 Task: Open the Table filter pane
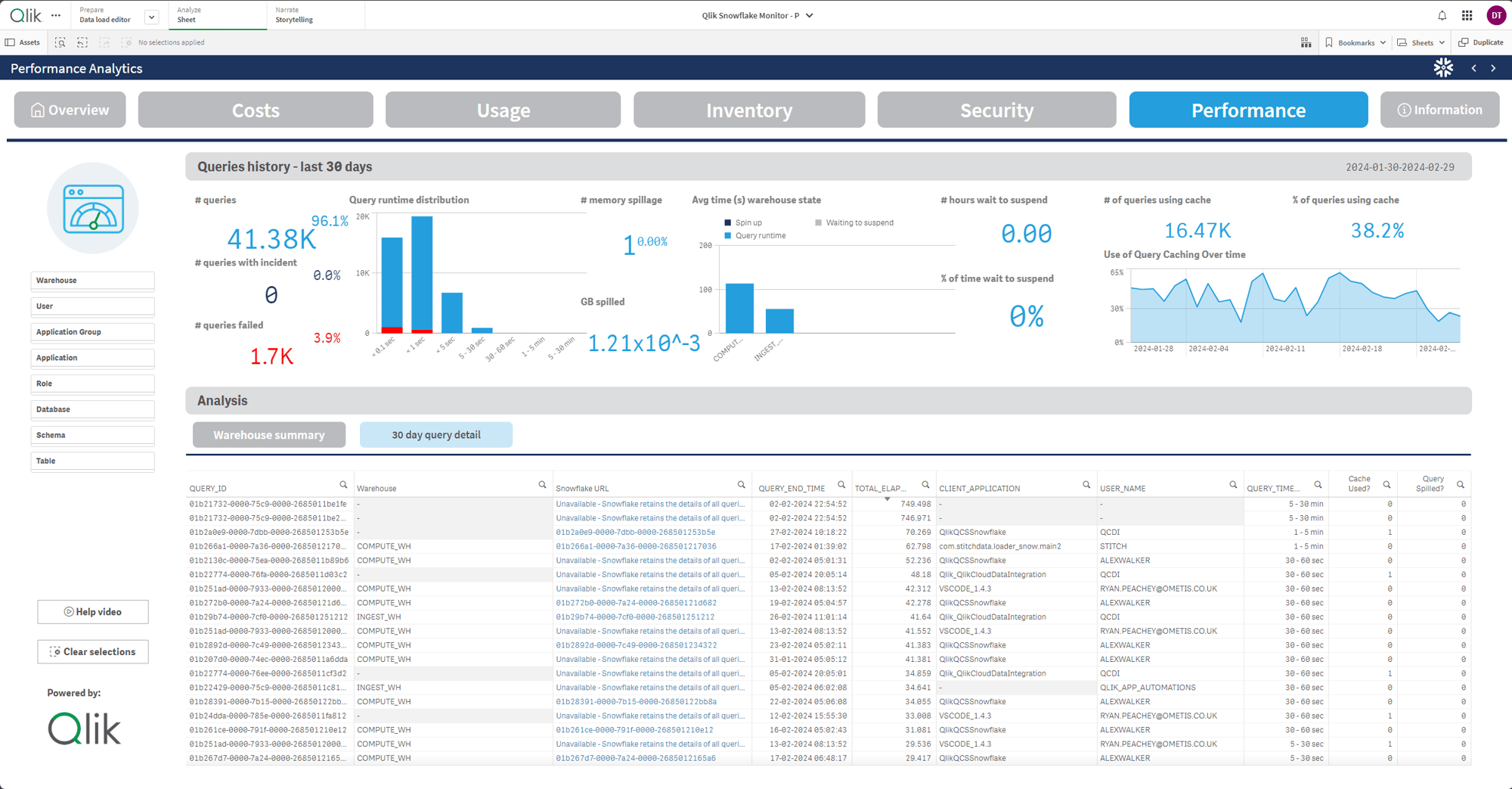point(92,461)
